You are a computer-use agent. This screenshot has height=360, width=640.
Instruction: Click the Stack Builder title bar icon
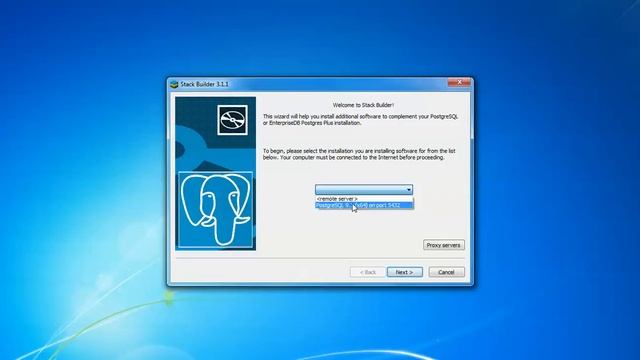pos(174,84)
